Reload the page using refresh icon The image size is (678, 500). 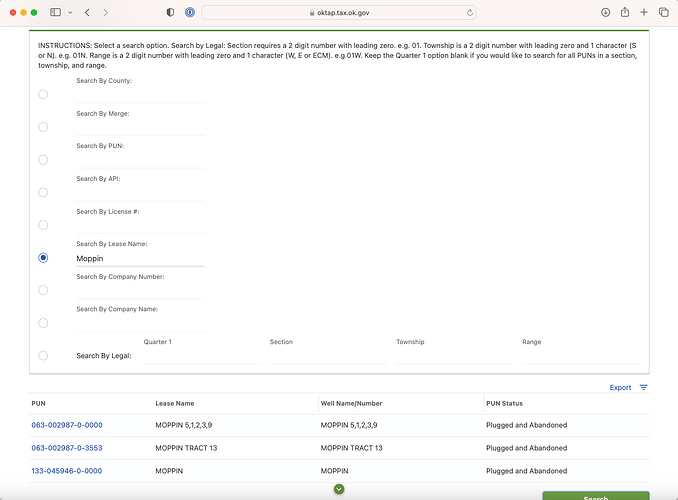[x=470, y=13]
